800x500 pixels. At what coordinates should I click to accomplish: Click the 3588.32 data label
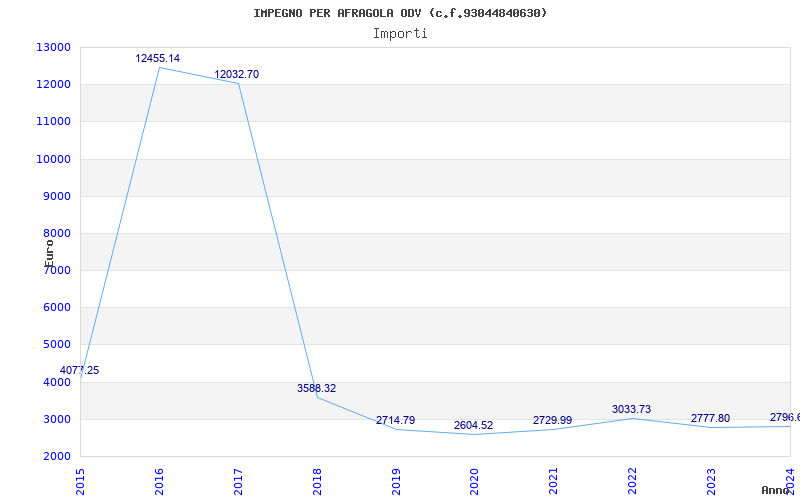click(316, 388)
